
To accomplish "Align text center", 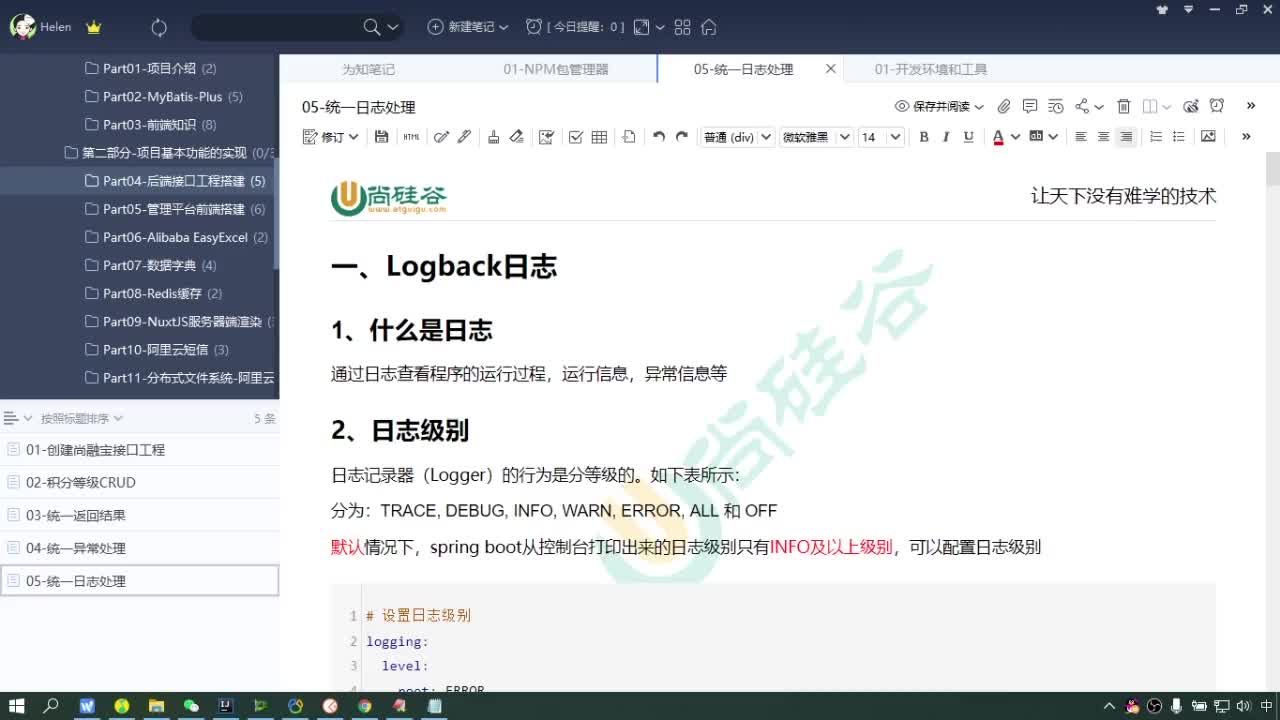I will point(1104,137).
